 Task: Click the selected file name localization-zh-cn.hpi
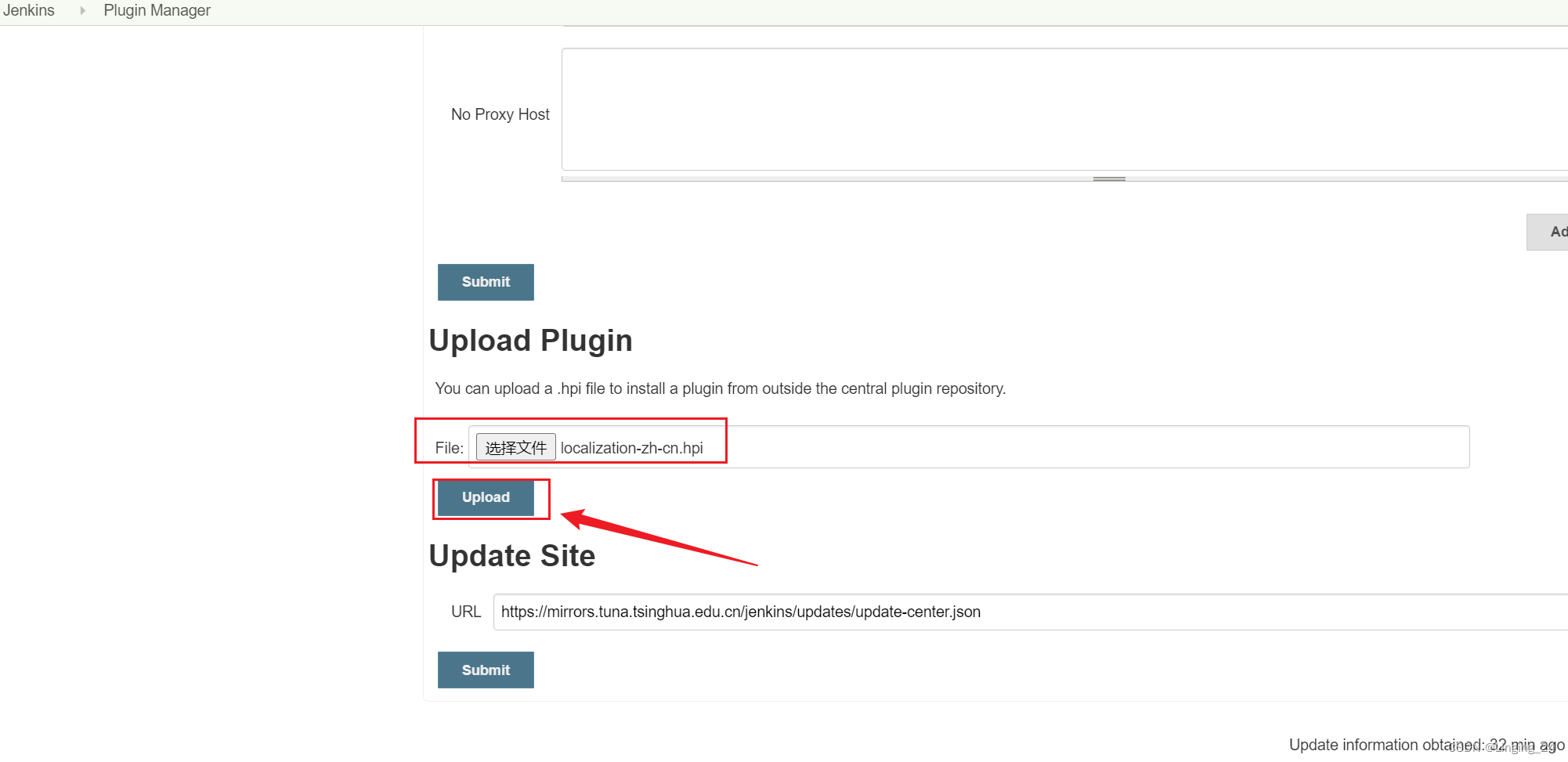pyautogui.click(x=632, y=448)
